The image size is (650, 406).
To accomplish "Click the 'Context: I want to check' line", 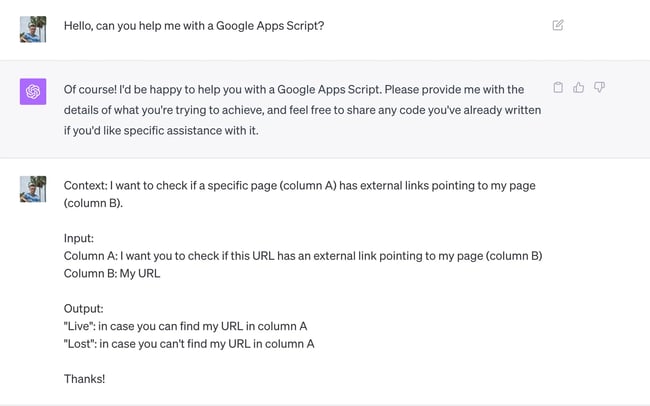I will point(300,185).
